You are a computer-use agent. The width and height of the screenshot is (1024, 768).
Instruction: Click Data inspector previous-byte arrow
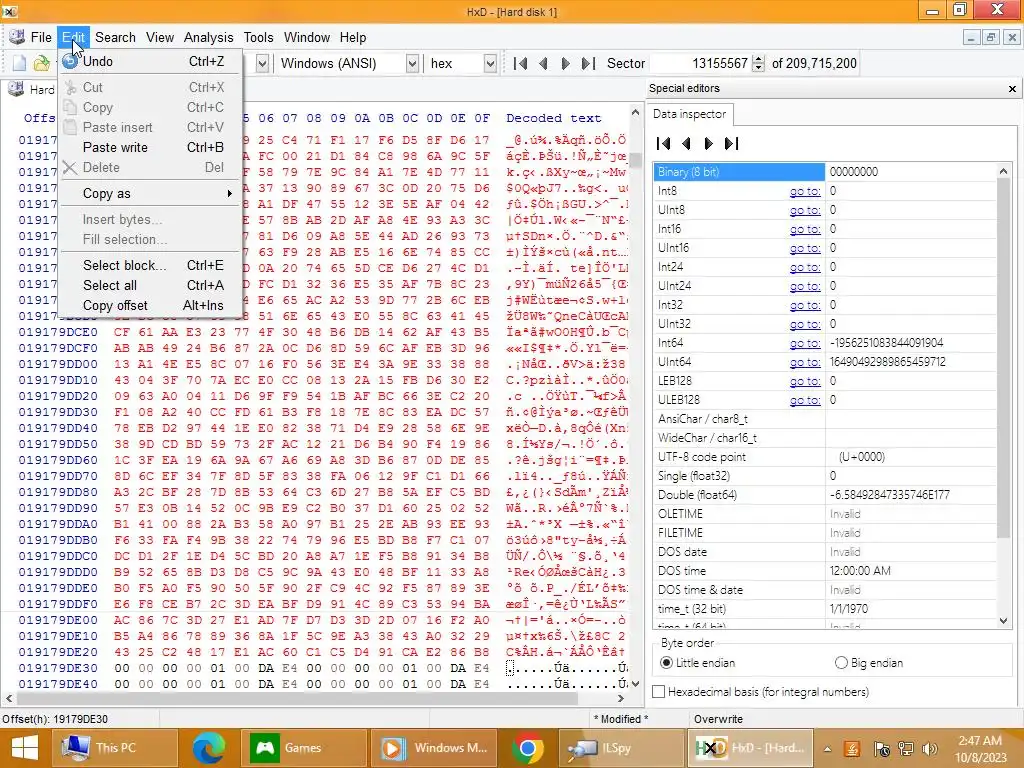pyautogui.click(x=686, y=143)
